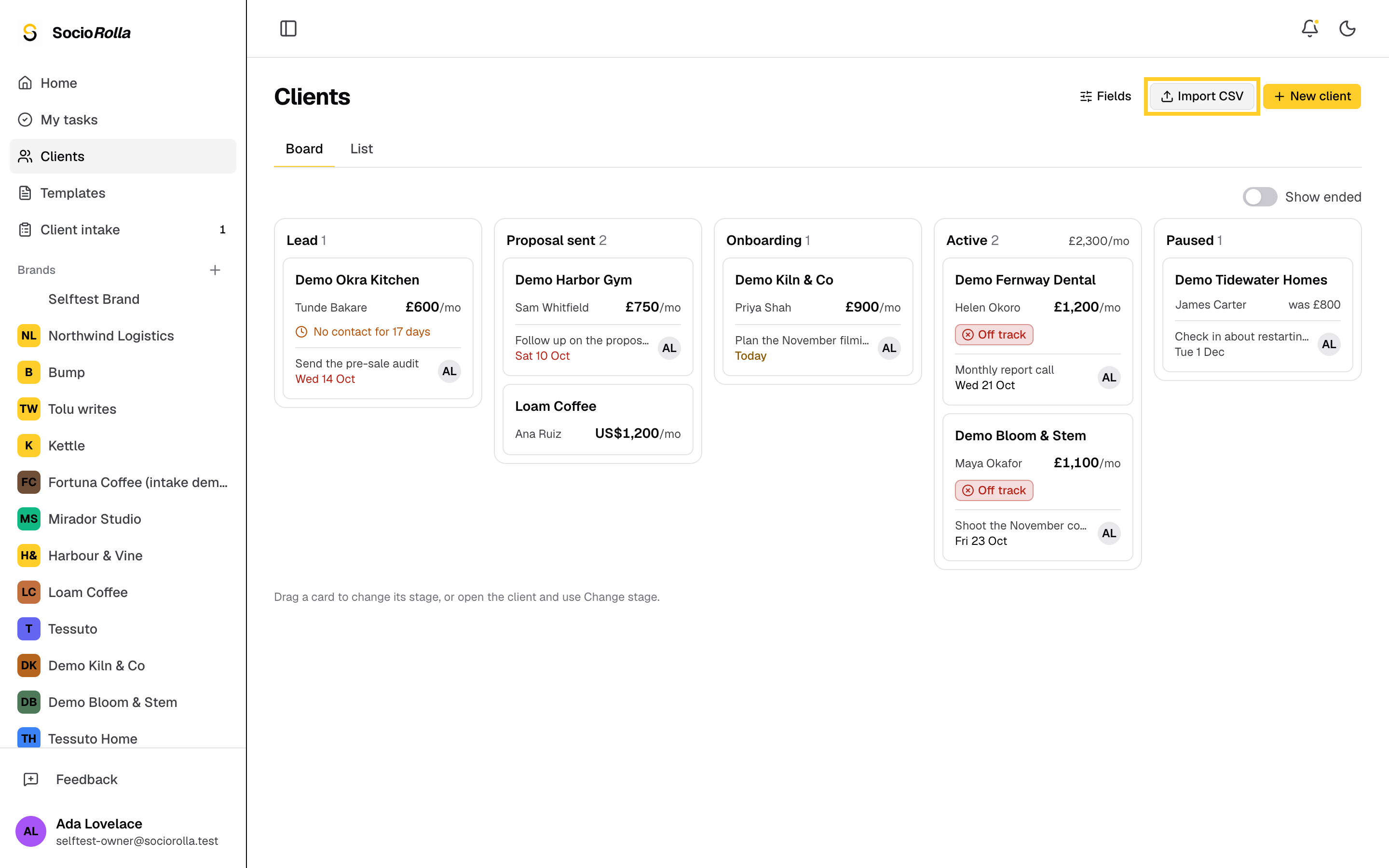This screenshot has width=1389, height=868.
Task: Click the Import CSV button
Action: 1202,96
